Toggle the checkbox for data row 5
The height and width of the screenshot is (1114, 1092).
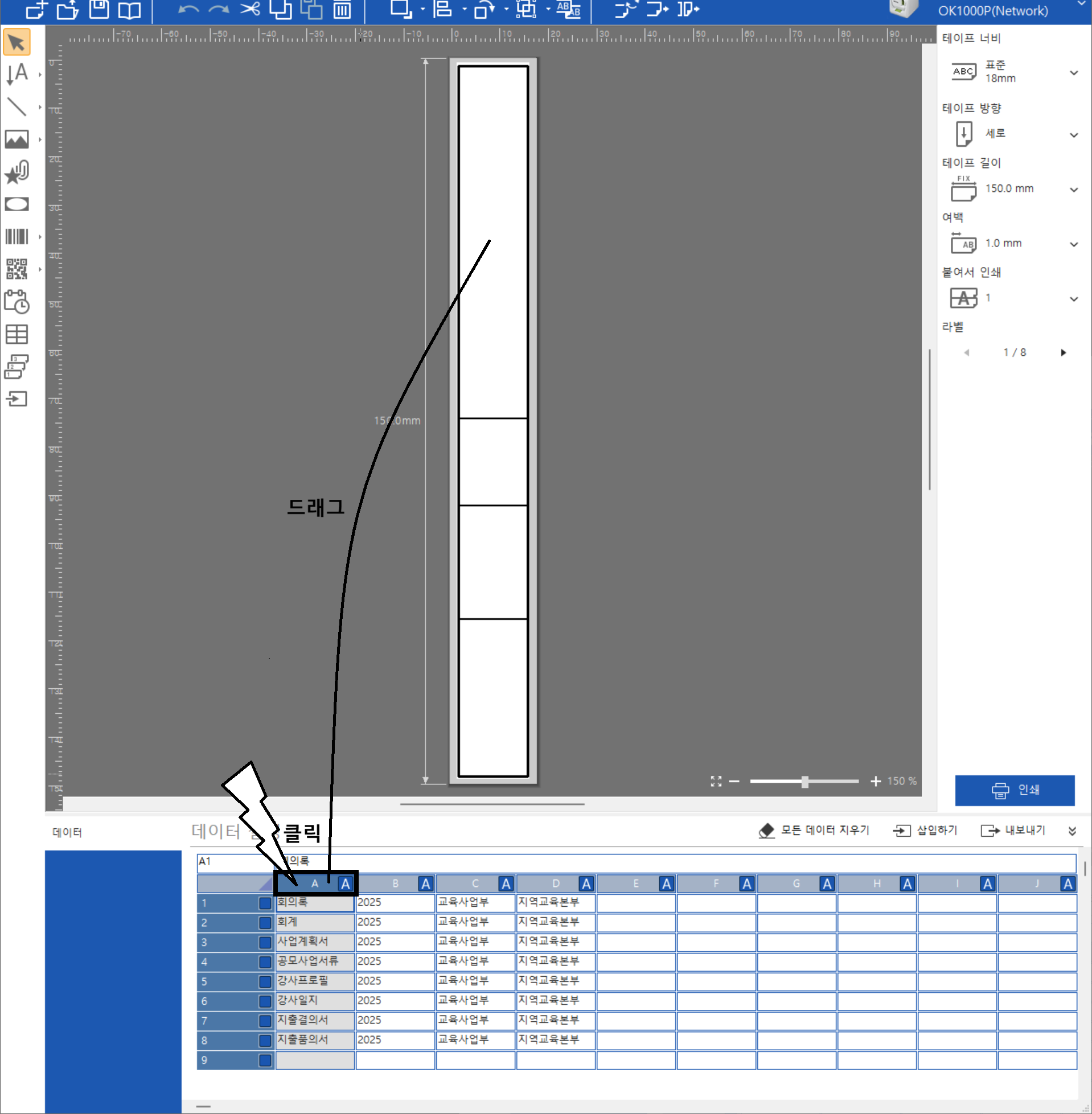pos(265,981)
